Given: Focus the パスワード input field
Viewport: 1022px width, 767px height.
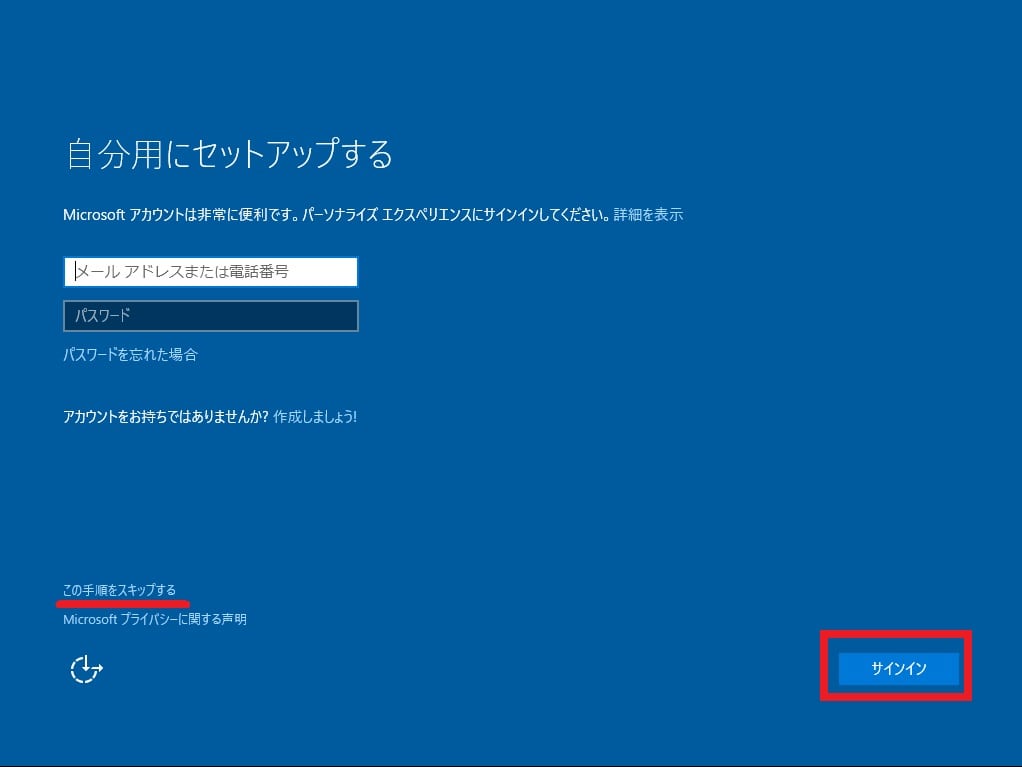Looking at the screenshot, I should (x=211, y=316).
